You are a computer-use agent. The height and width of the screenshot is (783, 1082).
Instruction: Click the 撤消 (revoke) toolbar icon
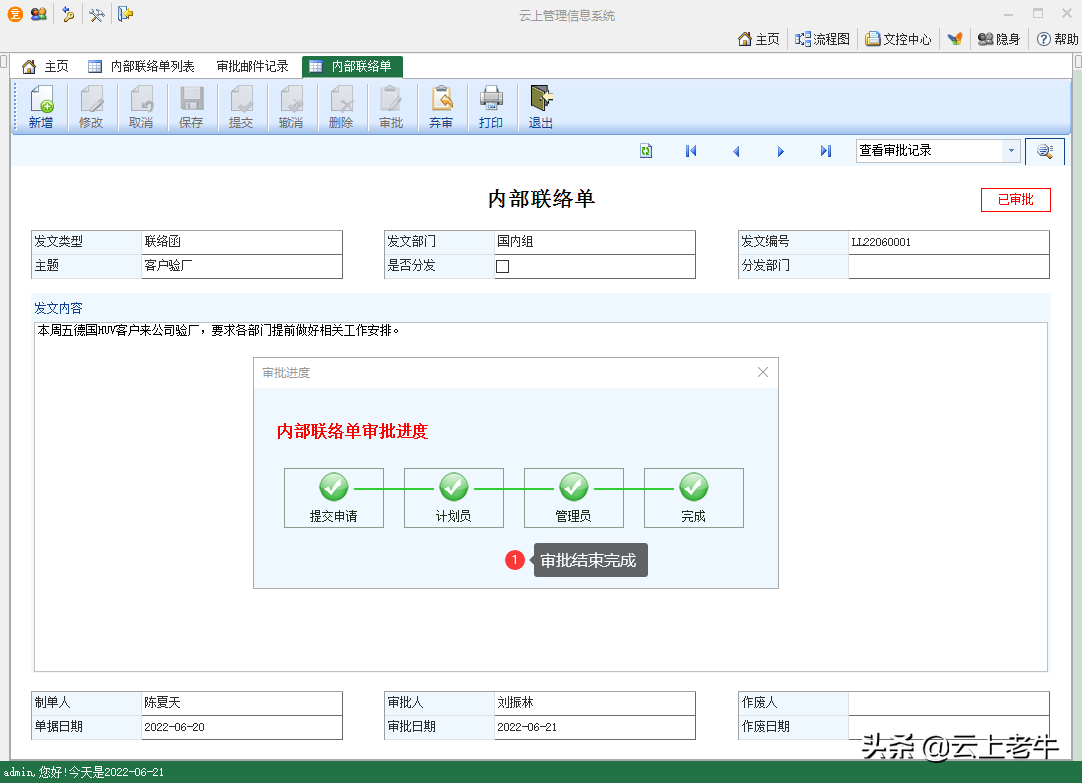pyautogui.click(x=291, y=107)
